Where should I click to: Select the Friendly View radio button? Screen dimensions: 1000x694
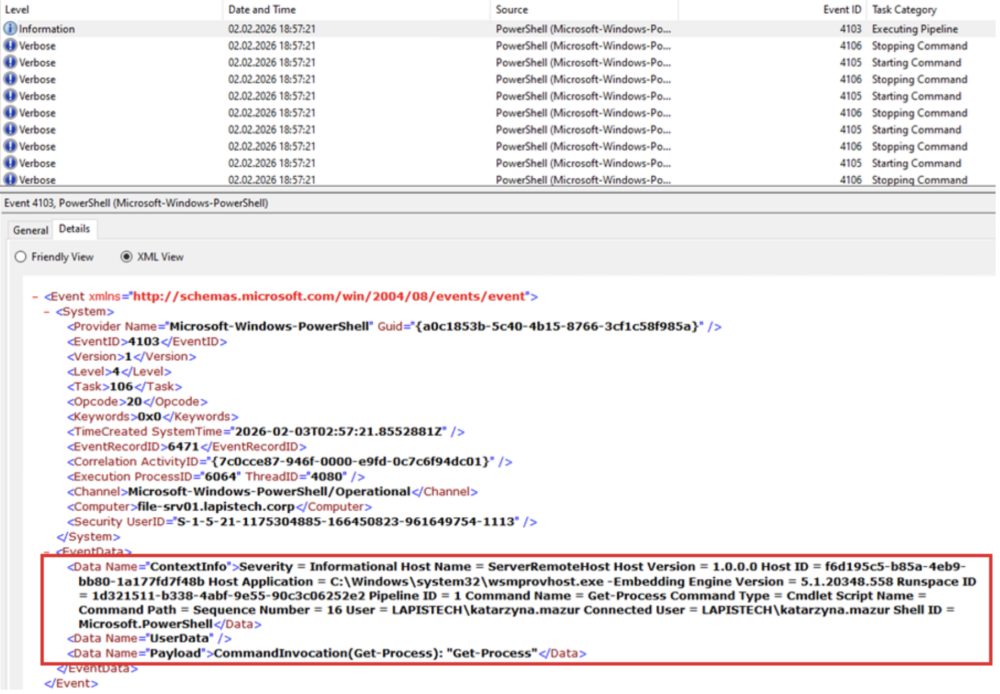[x=21, y=257]
